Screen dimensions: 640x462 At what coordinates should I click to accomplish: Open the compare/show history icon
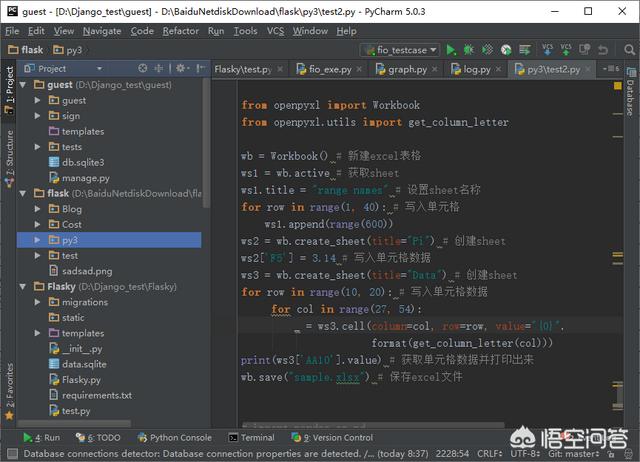pyautogui.click(x=584, y=50)
